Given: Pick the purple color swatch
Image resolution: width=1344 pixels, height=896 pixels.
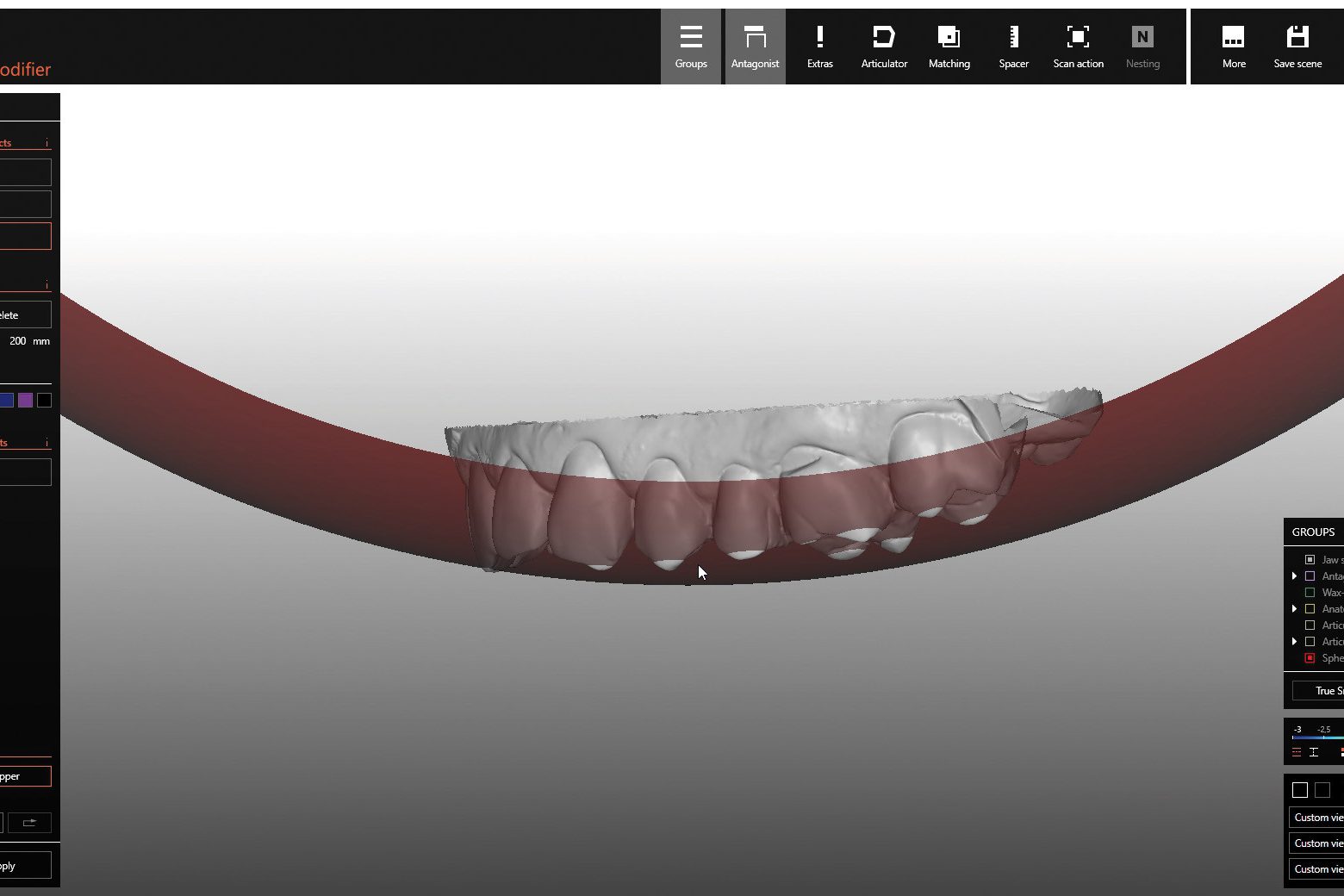Looking at the screenshot, I should 25,400.
